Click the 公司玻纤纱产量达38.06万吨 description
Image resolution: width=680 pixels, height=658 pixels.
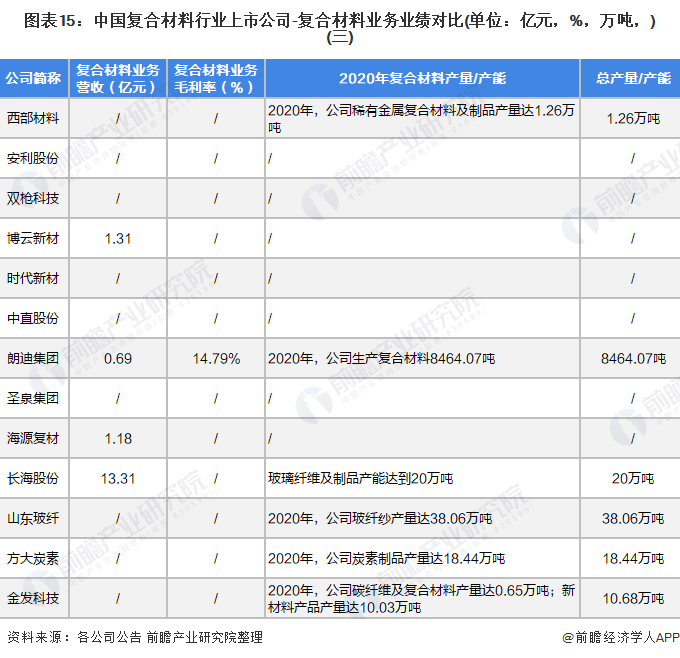[380, 518]
